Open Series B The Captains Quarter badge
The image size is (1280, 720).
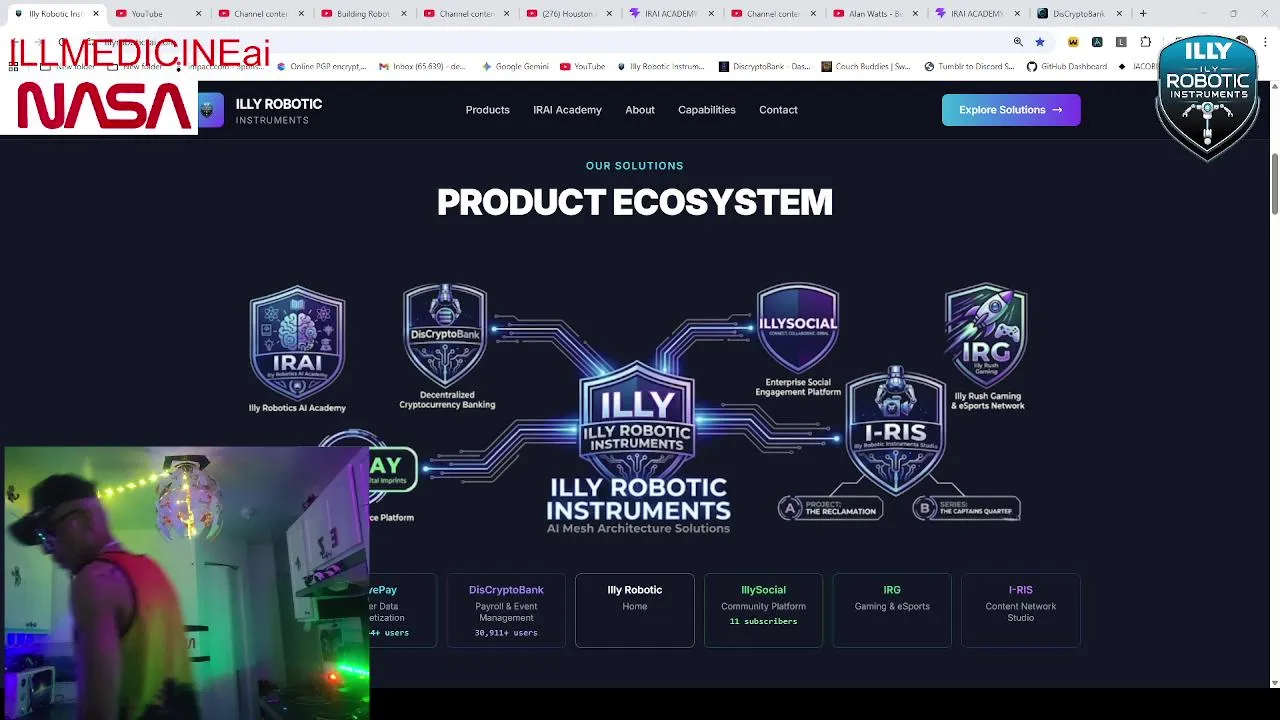(x=966, y=508)
